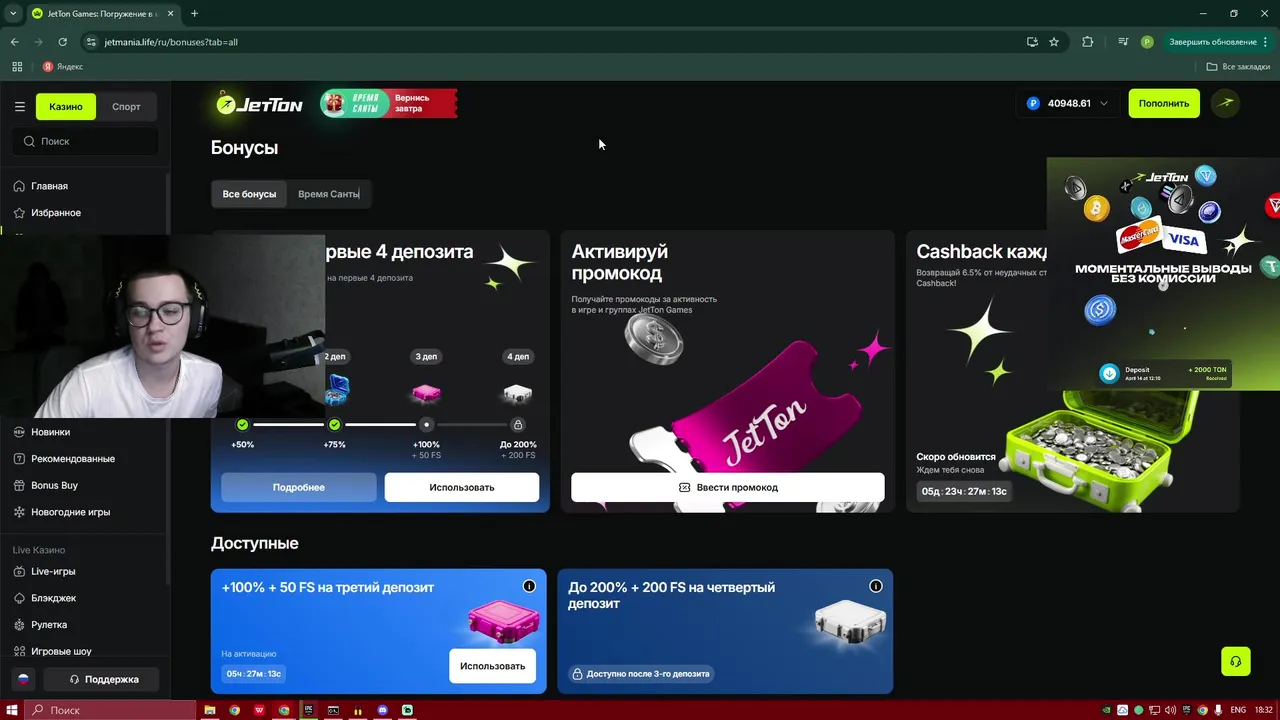The image size is (1280, 720).
Task: Open the hamburger sidebar menu
Action: 19,106
